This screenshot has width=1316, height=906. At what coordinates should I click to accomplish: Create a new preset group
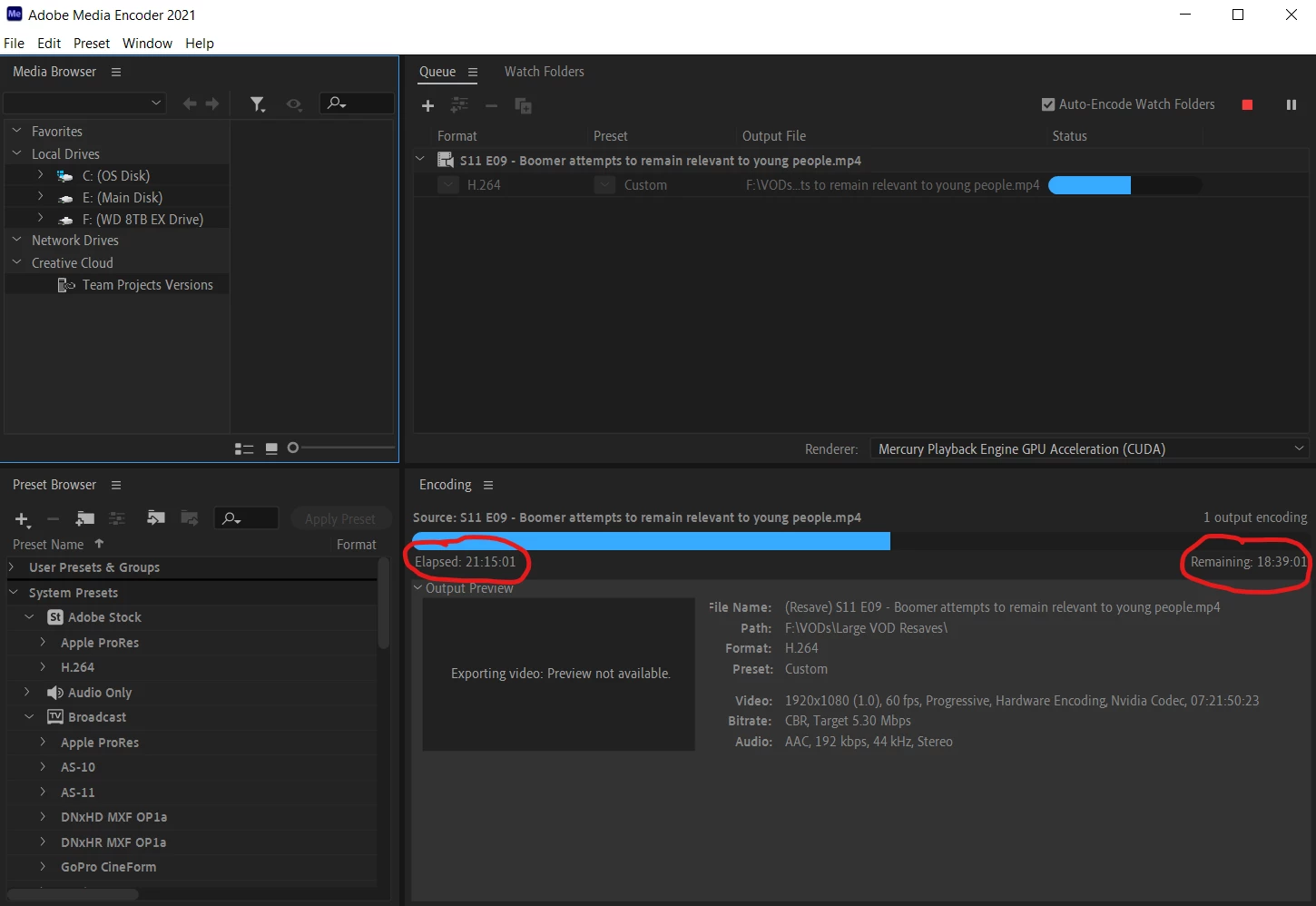click(x=85, y=518)
